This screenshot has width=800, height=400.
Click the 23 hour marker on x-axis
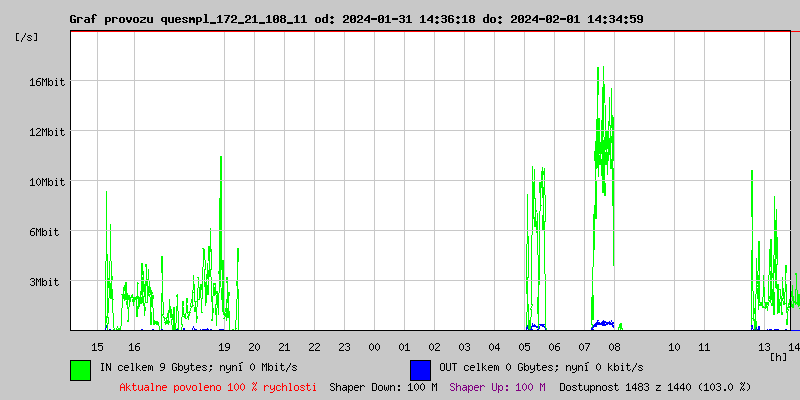click(x=344, y=346)
